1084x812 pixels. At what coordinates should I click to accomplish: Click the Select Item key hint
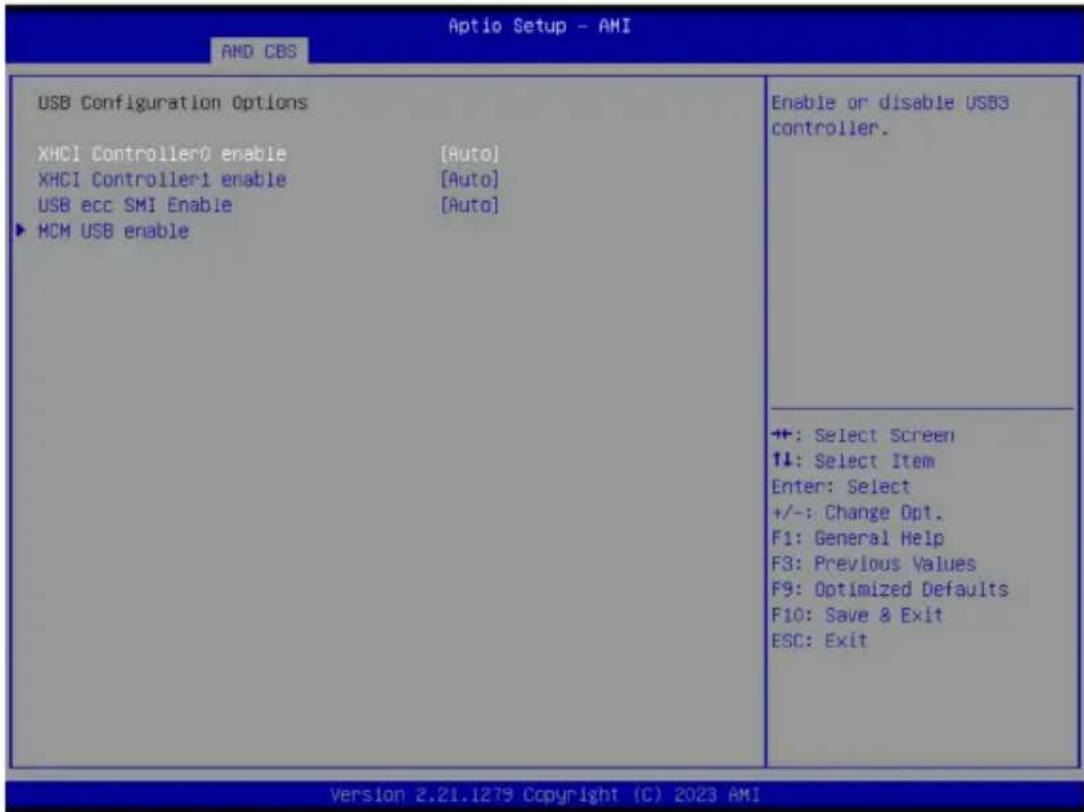[852, 461]
